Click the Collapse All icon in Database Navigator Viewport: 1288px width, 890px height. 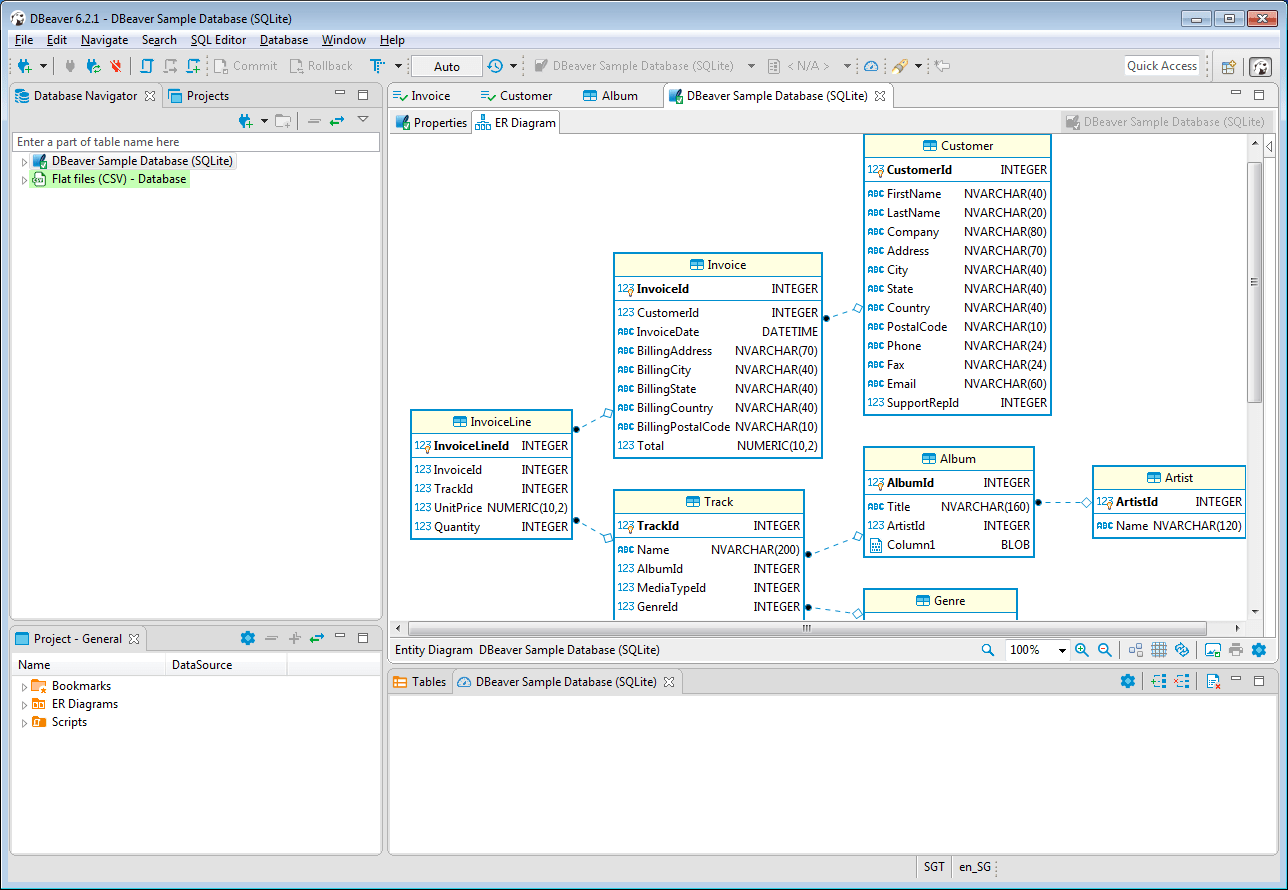coord(314,121)
